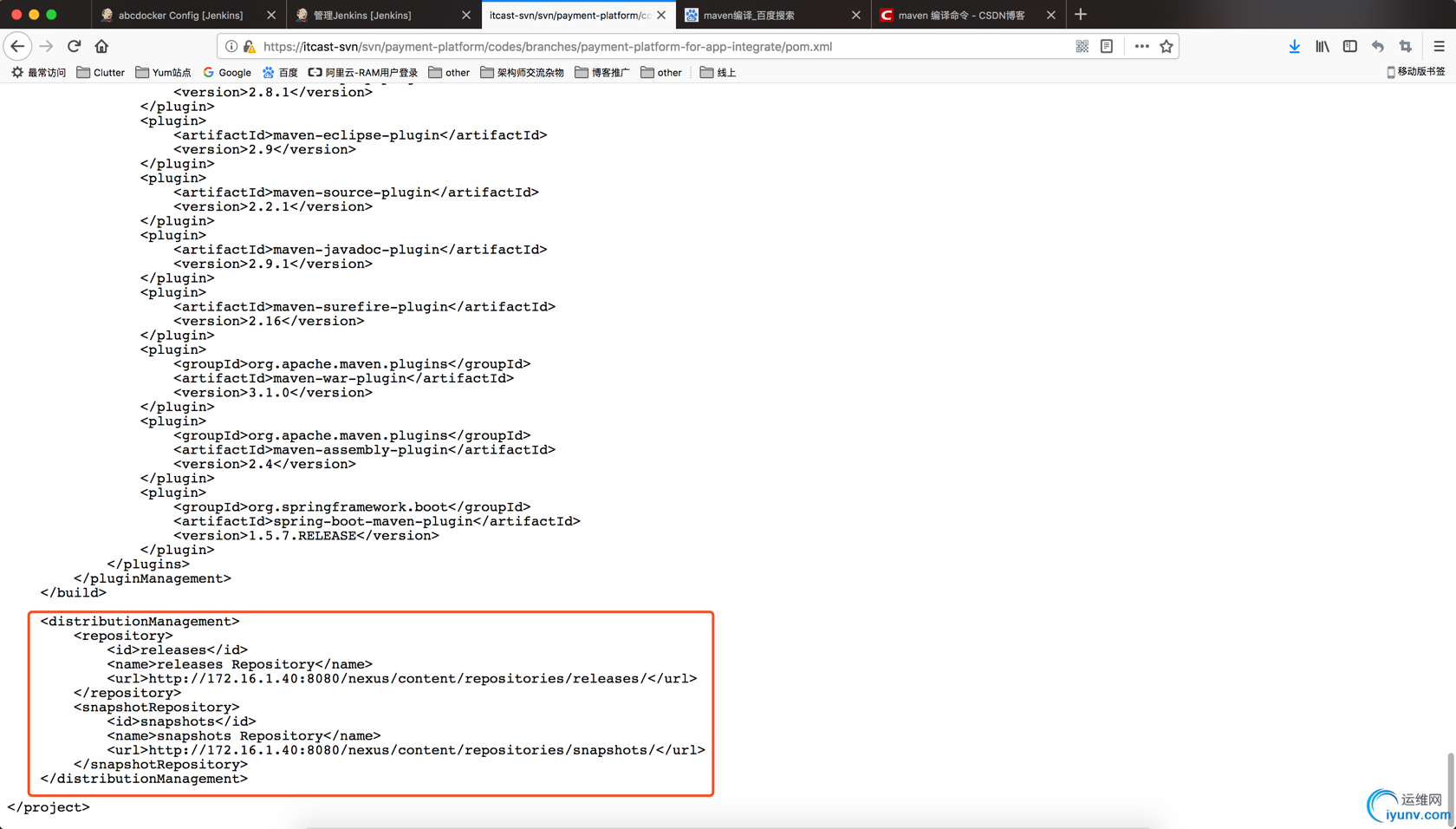This screenshot has width=1456, height=829.
Task: Click the crop screenshot toolbar icon
Action: [1405, 46]
